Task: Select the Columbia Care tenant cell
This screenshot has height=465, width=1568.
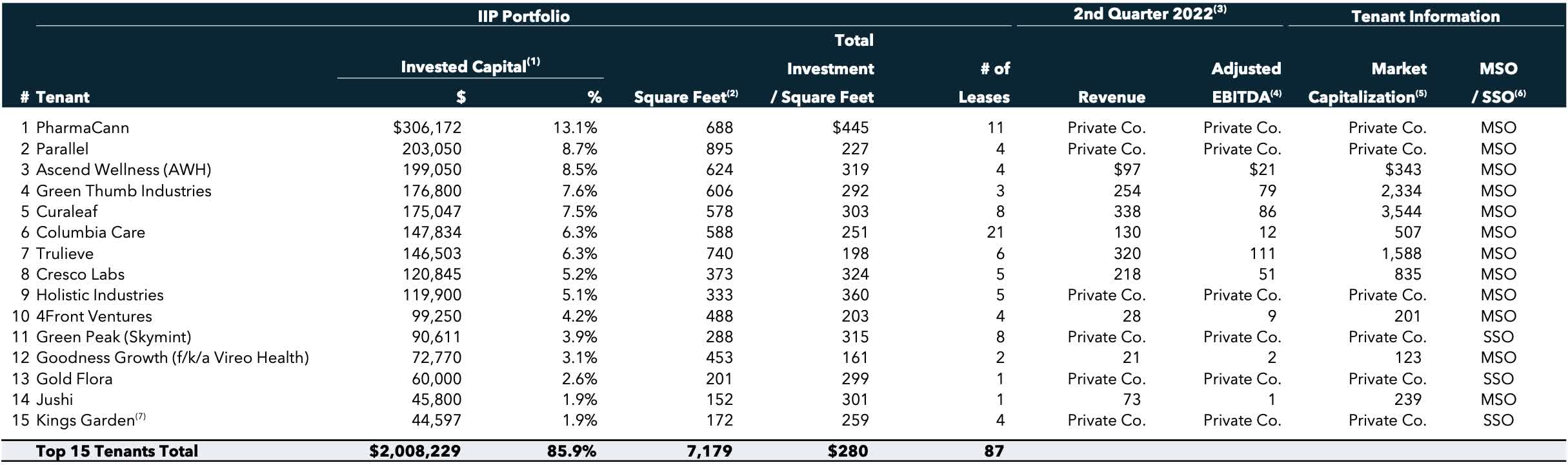Action: [x=90, y=232]
